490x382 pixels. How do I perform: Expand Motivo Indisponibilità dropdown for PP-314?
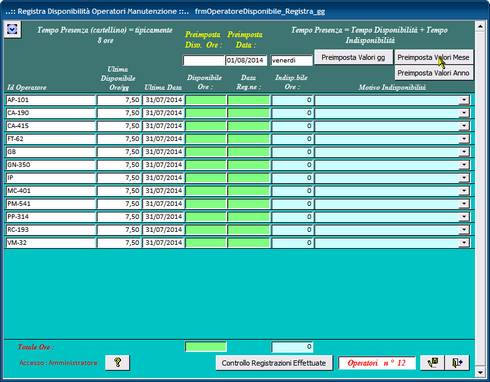[464, 217]
